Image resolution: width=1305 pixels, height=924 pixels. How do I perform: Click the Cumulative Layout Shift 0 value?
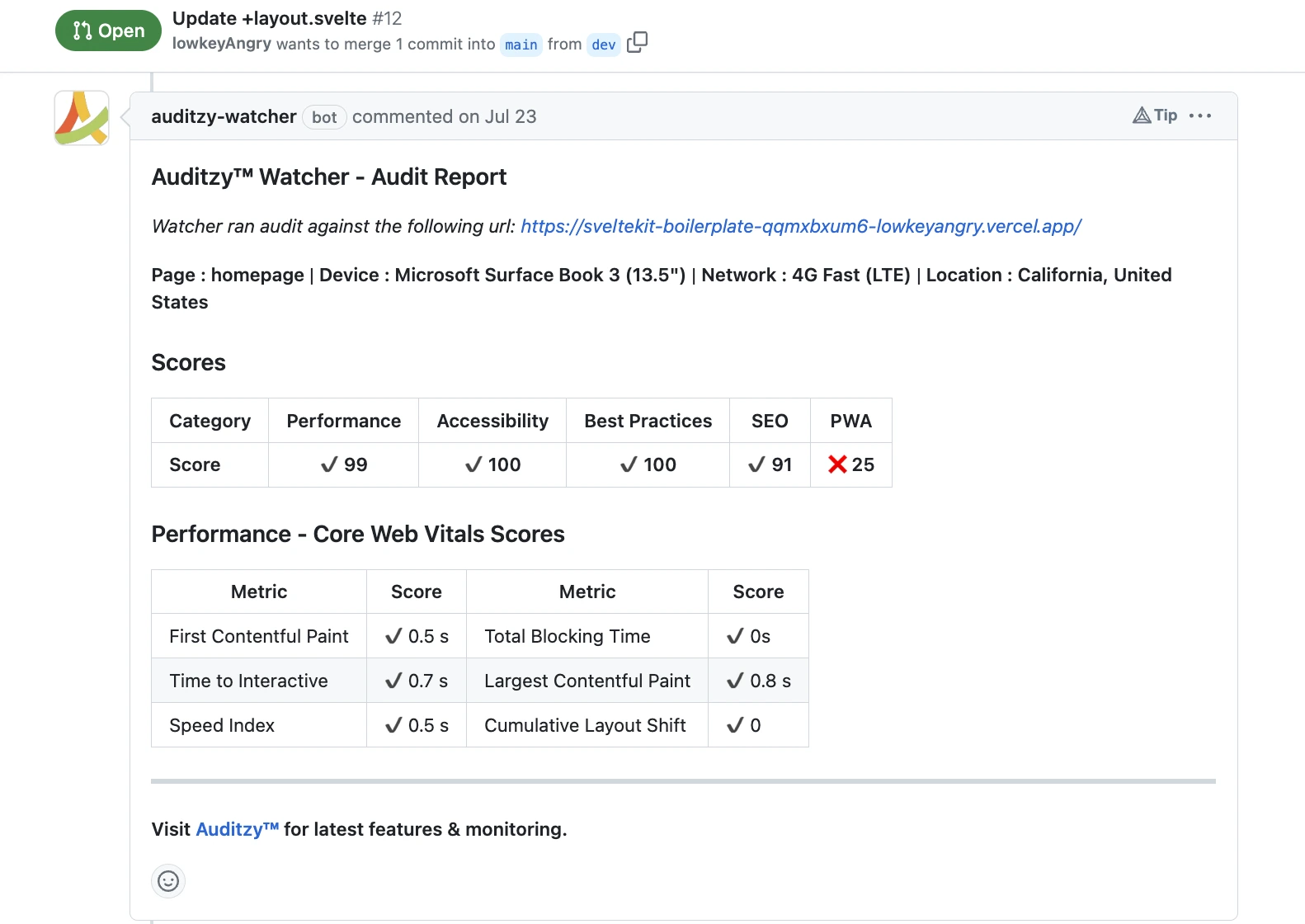point(744,725)
